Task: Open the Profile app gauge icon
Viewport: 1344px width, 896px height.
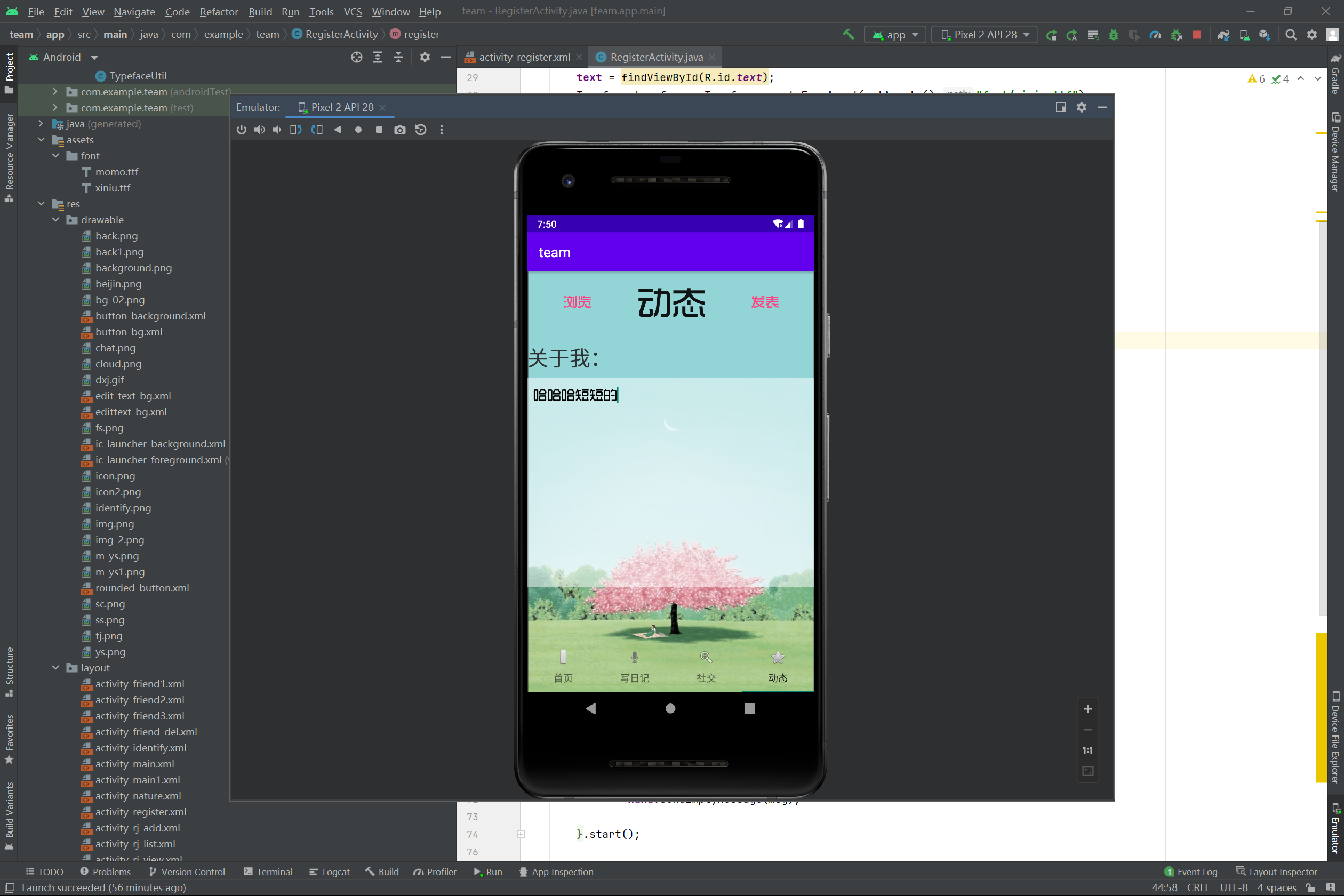Action: pos(1155,35)
